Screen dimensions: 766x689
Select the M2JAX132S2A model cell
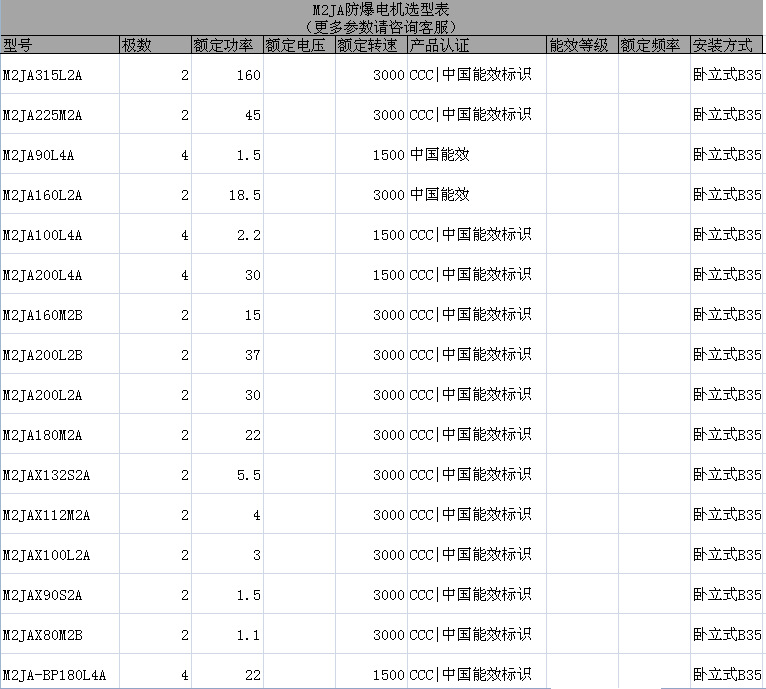(x=59, y=475)
